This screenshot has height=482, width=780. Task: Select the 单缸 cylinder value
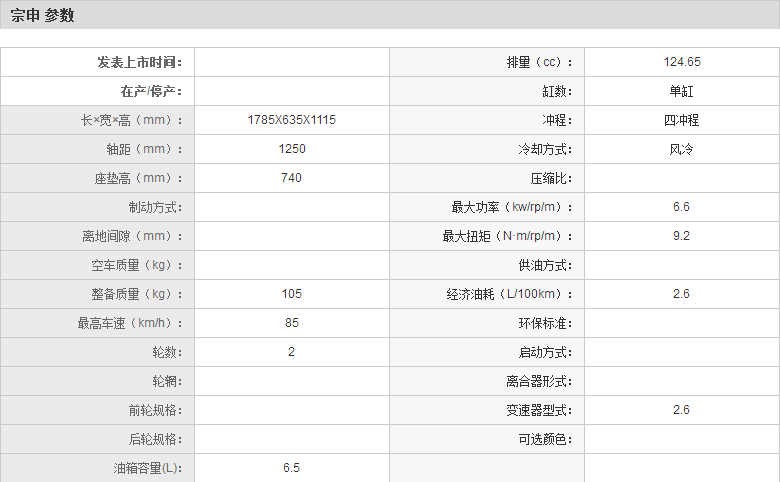click(681, 91)
